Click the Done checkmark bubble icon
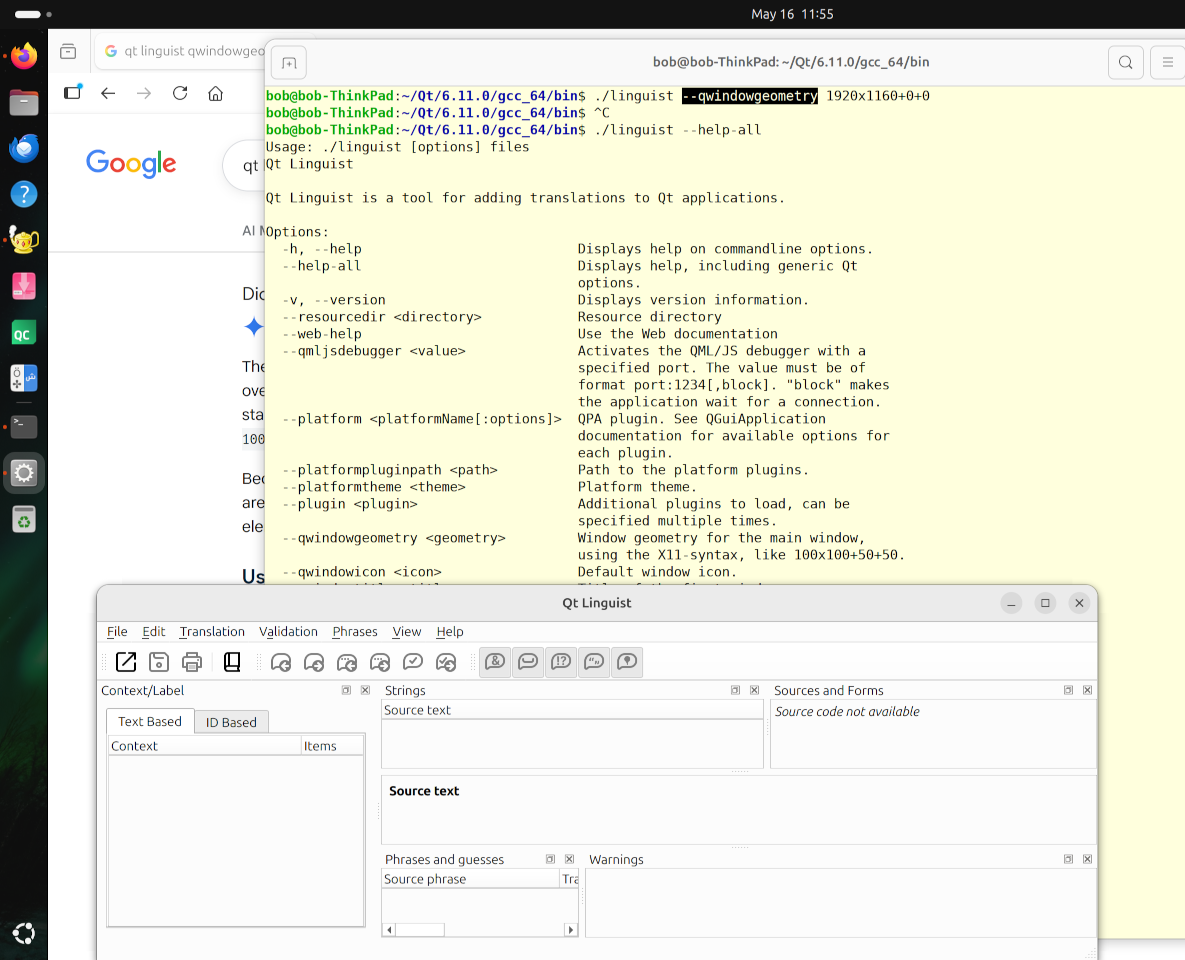 pyautogui.click(x=413, y=662)
